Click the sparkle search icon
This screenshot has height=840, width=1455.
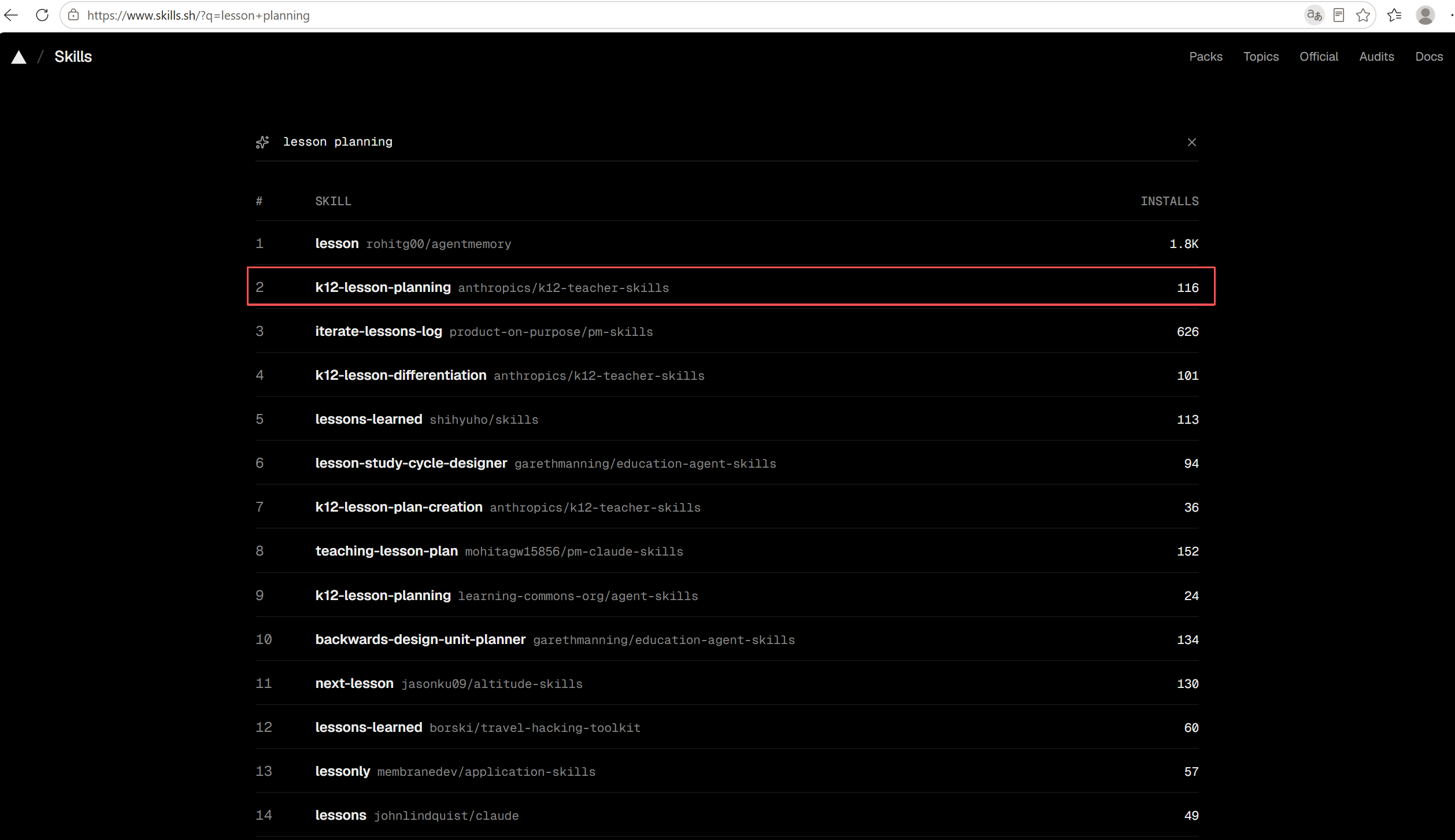tap(262, 142)
